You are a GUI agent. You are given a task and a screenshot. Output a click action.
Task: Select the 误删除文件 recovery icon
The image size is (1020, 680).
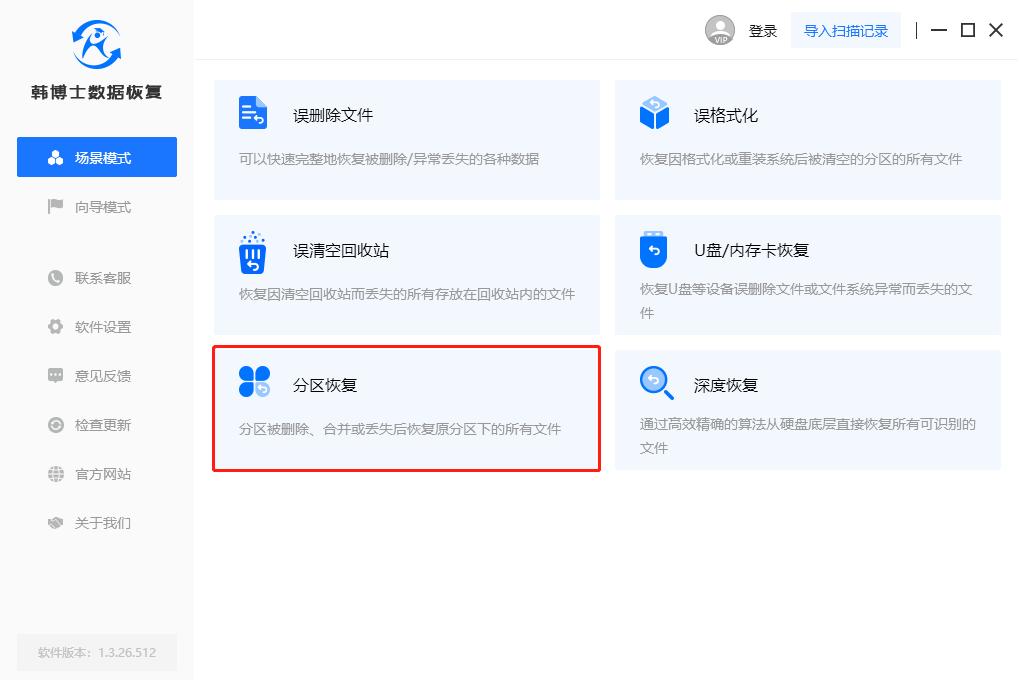click(x=253, y=114)
